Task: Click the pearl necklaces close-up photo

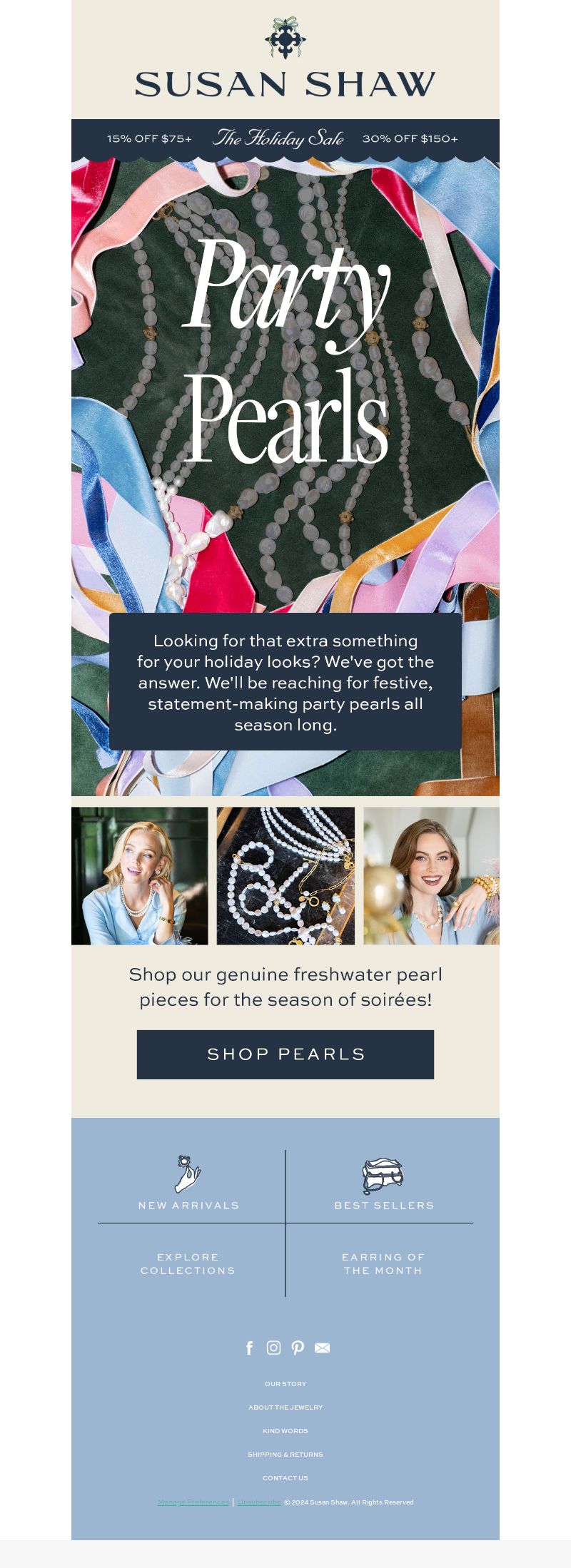Action: (x=285, y=876)
